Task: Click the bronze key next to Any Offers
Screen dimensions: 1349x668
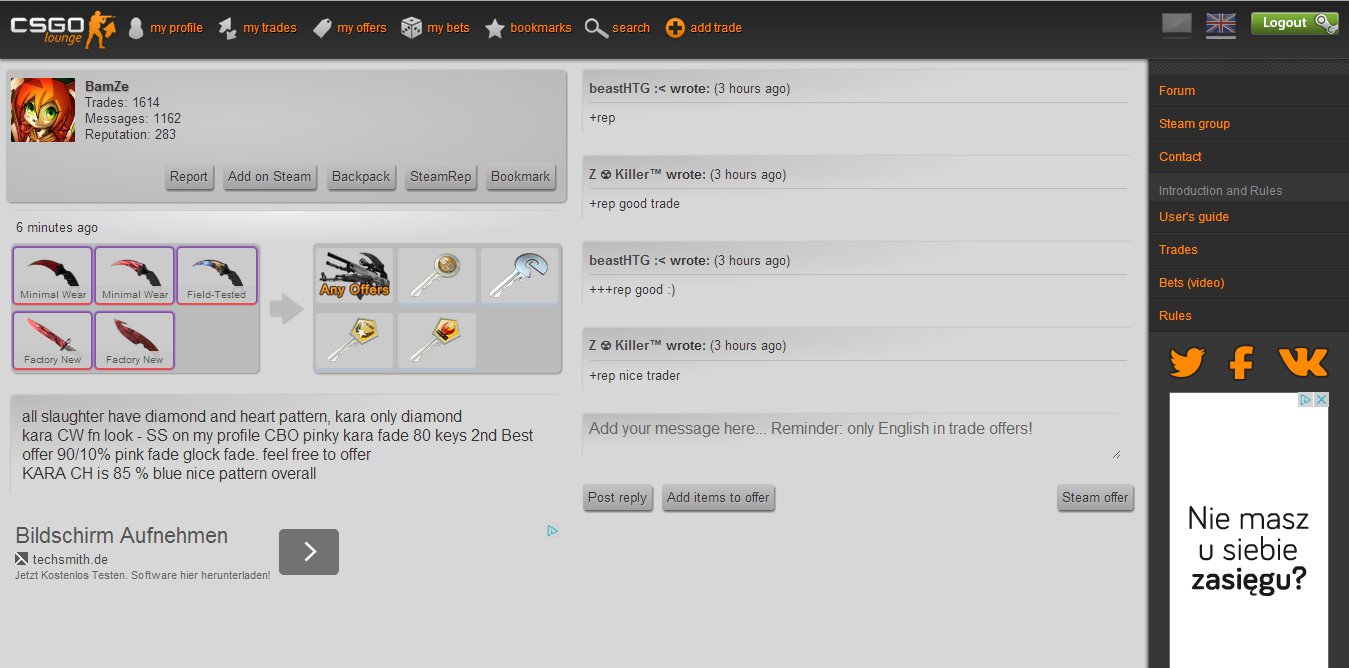Action: click(437, 275)
